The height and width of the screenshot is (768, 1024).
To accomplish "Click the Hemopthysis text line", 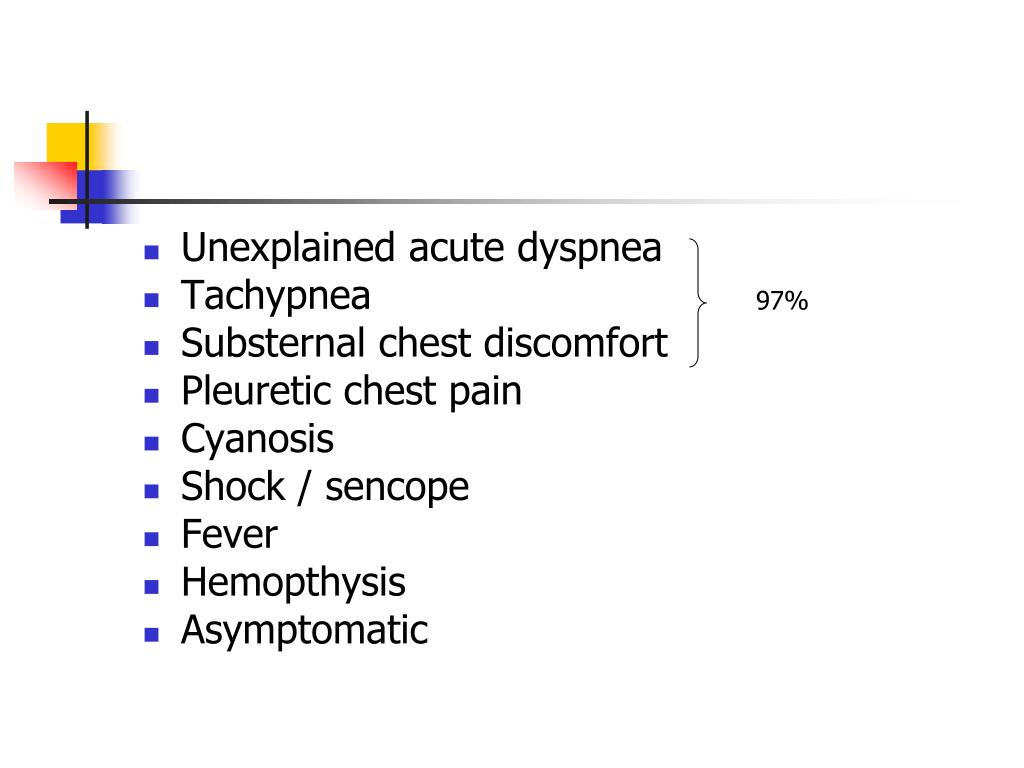I will click(x=293, y=583).
